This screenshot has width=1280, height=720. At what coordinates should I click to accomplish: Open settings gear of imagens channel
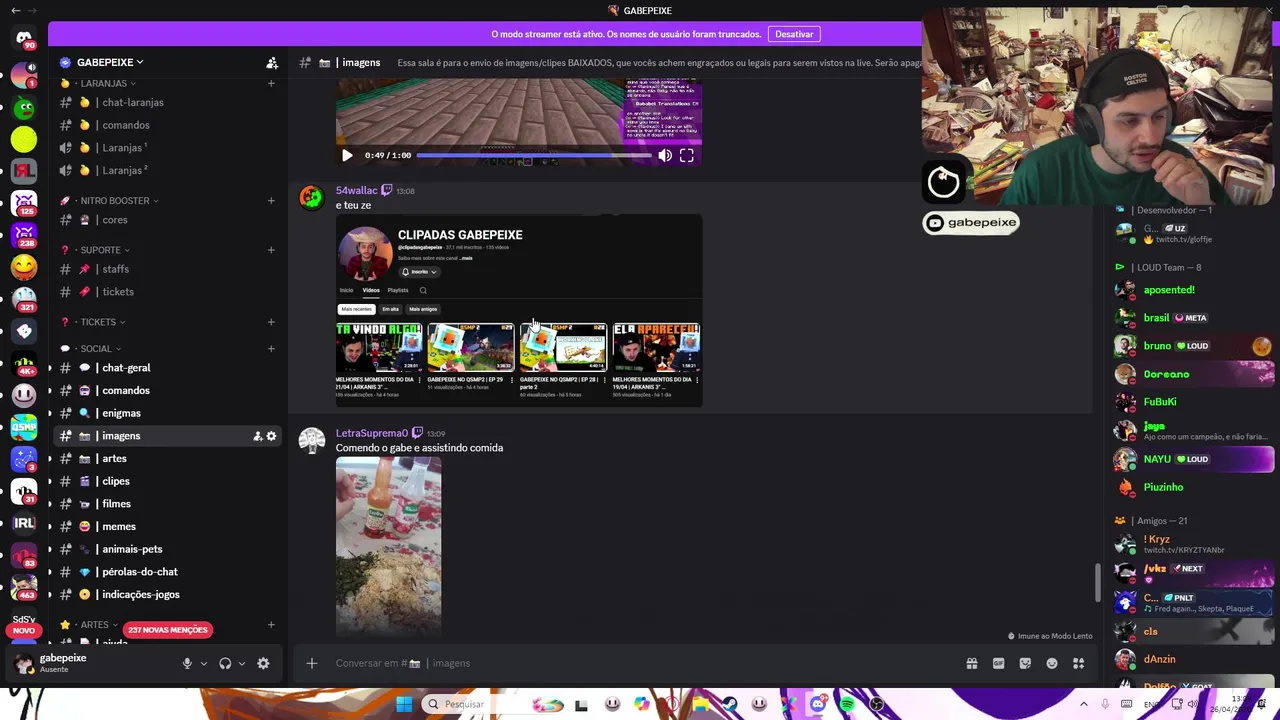(271, 436)
